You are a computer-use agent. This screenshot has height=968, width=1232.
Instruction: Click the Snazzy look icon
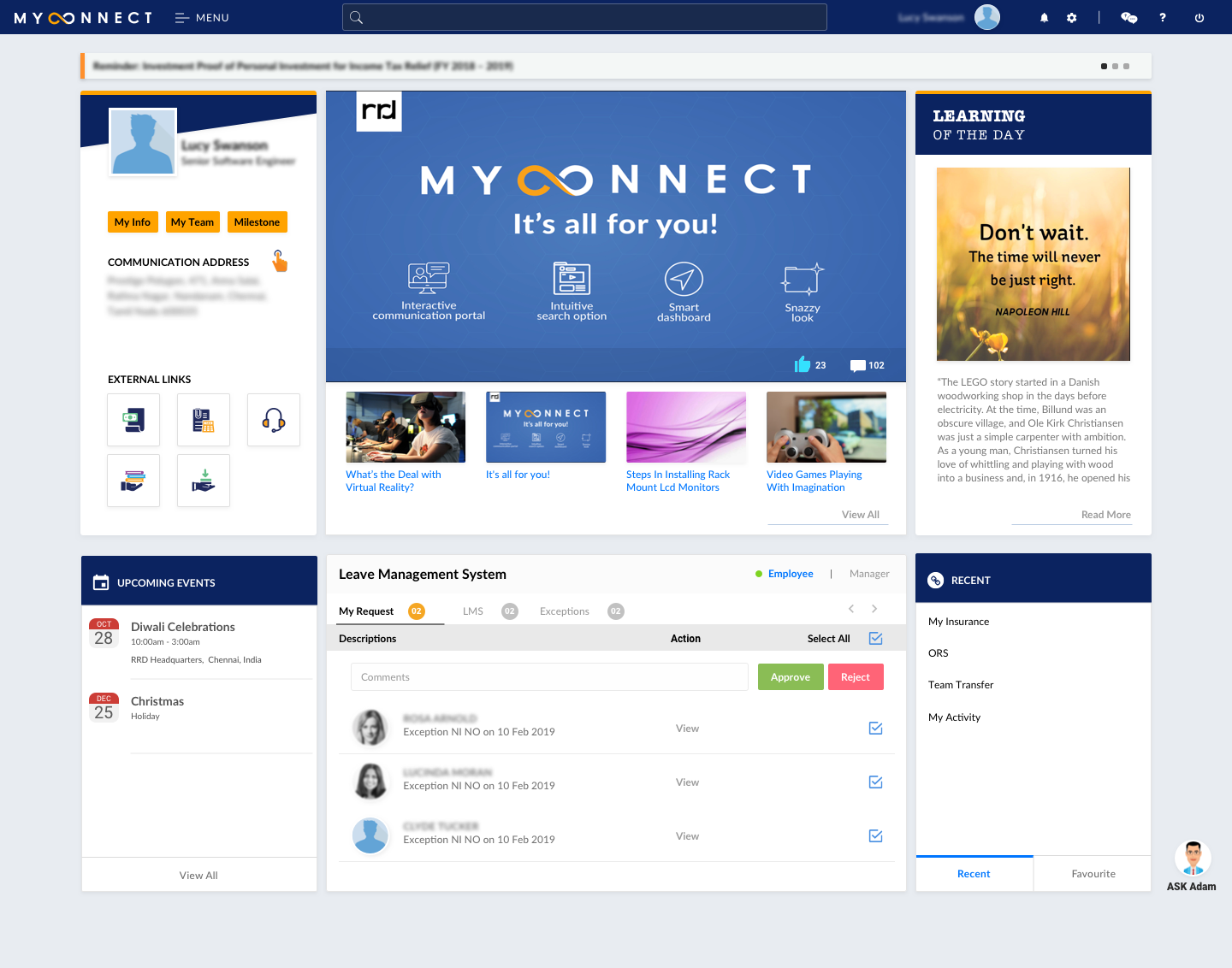tap(803, 280)
